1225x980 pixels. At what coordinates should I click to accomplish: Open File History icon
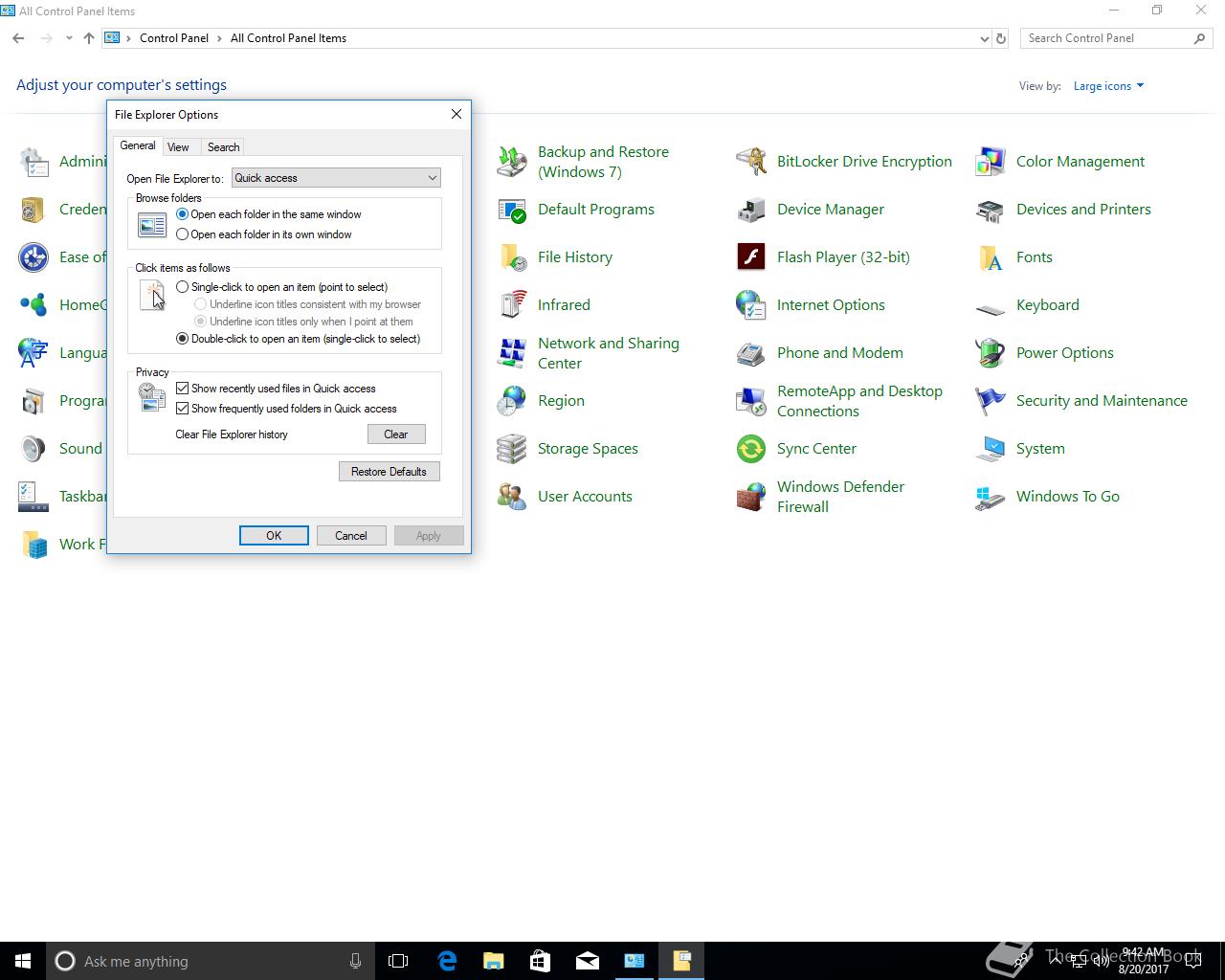pyautogui.click(x=512, y=257)
